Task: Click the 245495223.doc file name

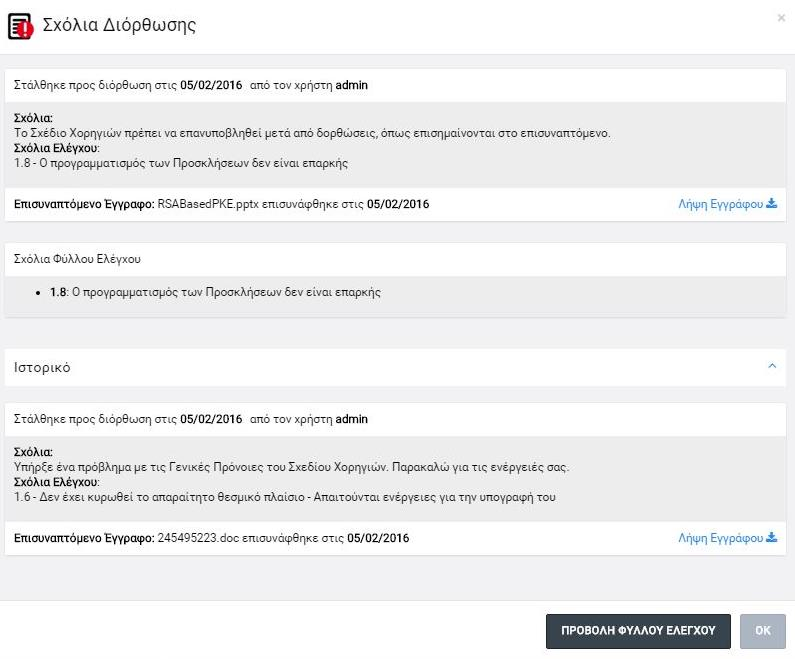Action: click(198, 538)
